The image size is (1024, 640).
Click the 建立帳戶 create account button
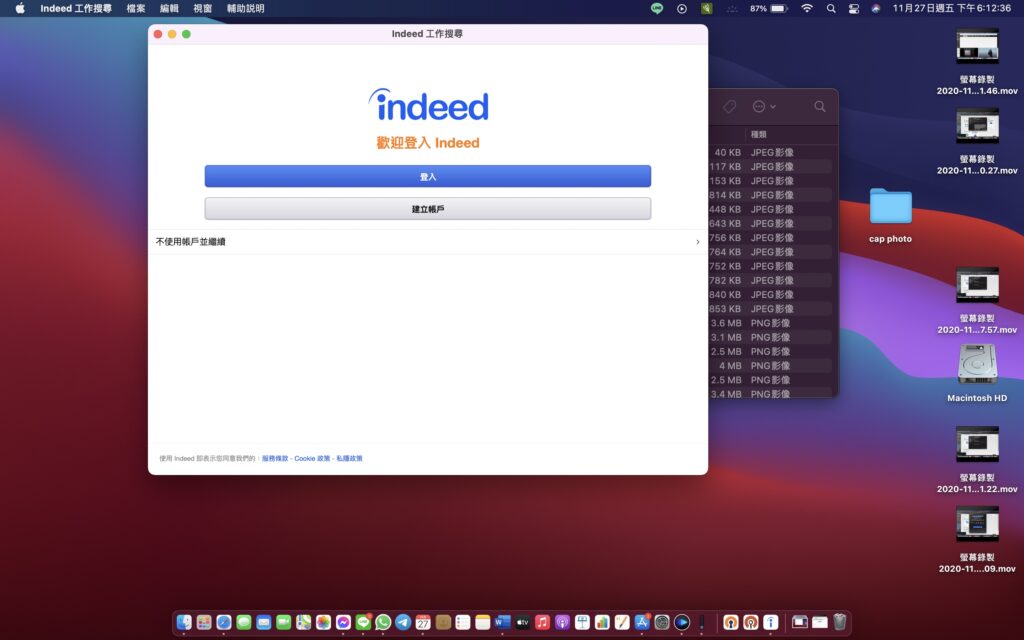[x=428, y=209]
